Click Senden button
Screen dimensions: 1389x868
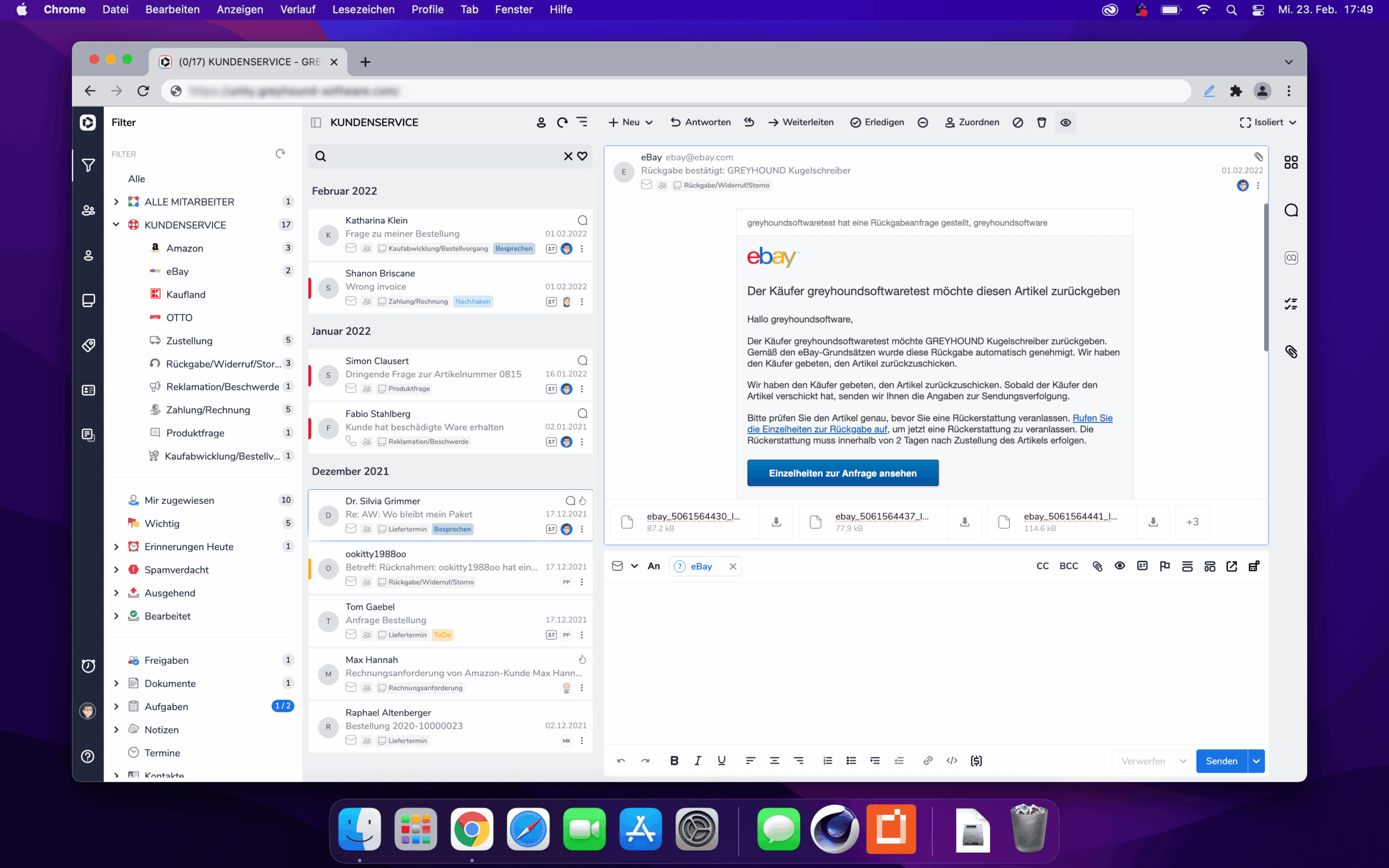click(1222, 761)
